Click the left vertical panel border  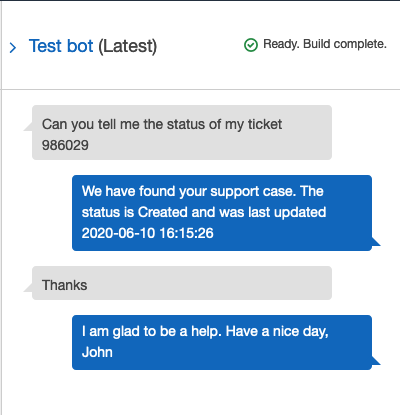(x=1, y=207)
